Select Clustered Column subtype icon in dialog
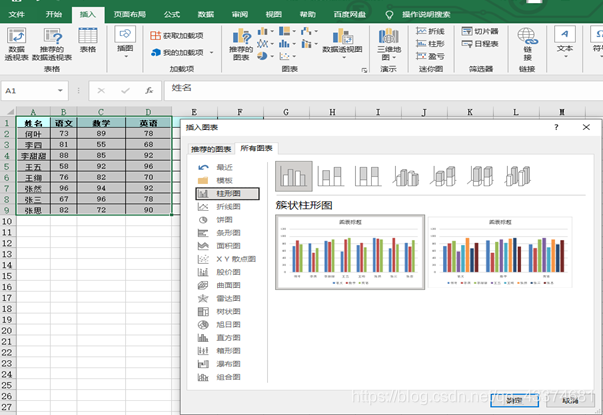The image size is (603, 415). [294, 176]
